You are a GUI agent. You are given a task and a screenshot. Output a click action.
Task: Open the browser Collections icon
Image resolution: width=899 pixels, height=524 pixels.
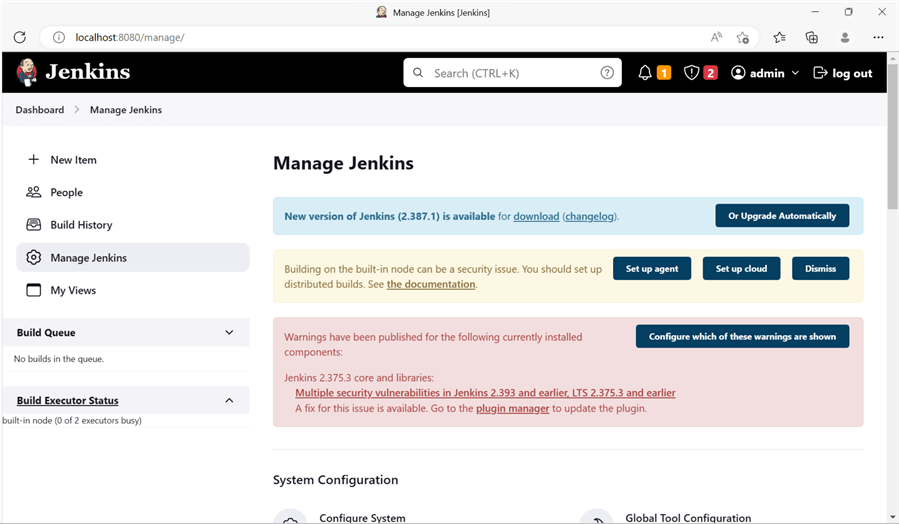pyautogui.click(x=812, y=37)
